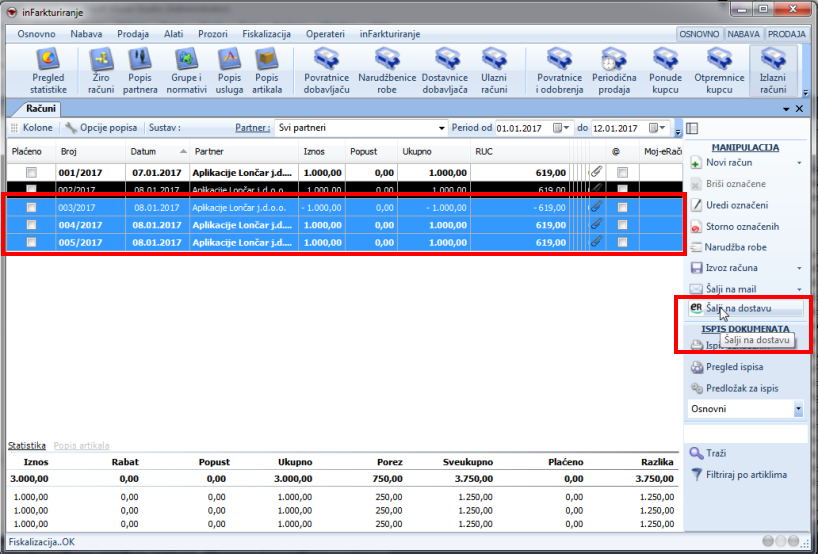Open Pregled ispisa
This screenshot has height=554, width=818.
click(727, 367)
